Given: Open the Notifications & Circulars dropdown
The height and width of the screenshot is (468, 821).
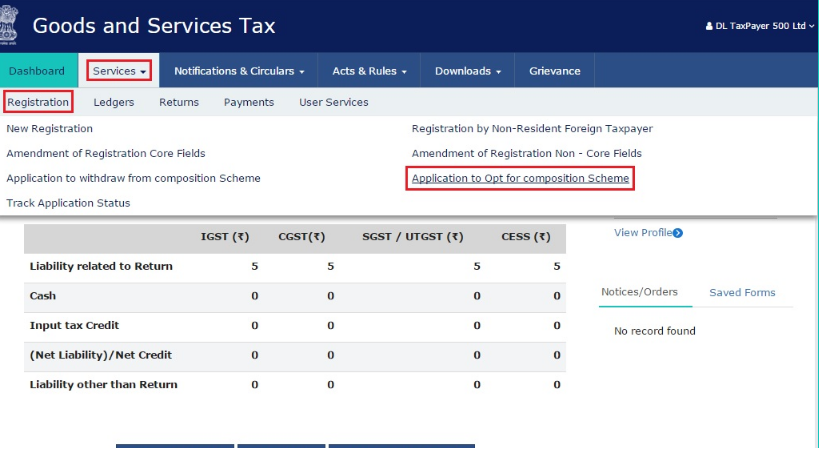Looking at the screenshot, I should 239,71.
